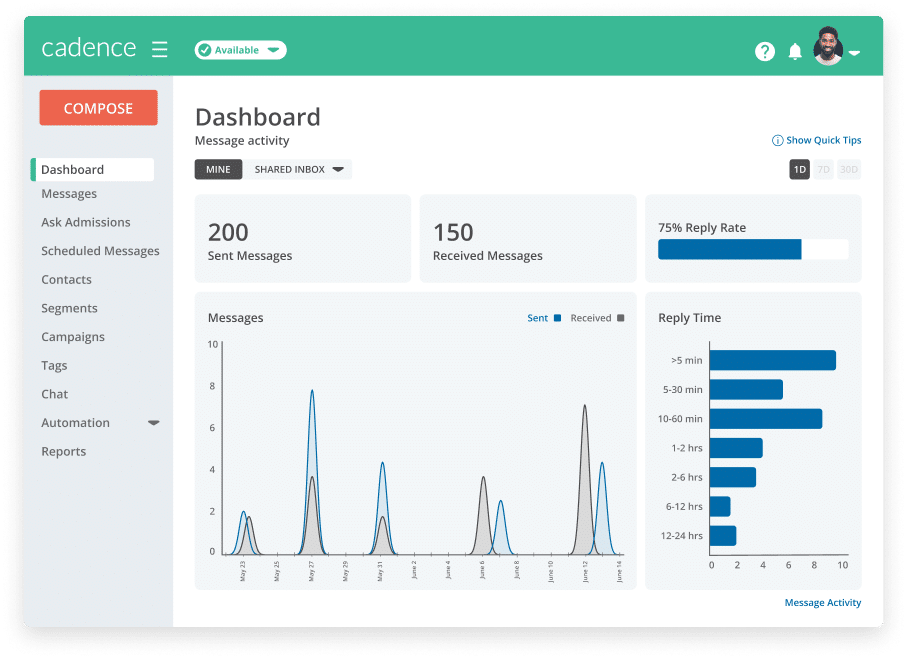
Task: Open the profile avatar menu
Action: tap(830, 48)
